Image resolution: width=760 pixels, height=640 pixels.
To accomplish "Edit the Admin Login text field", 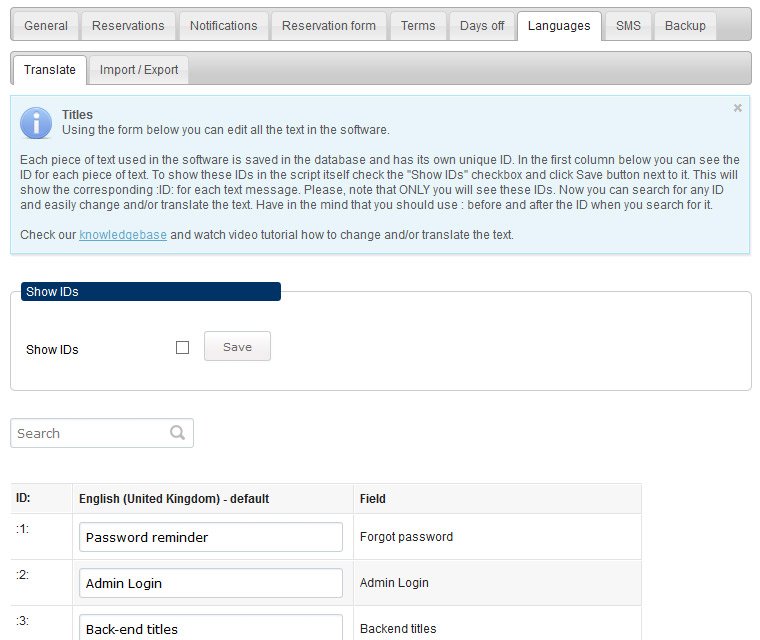I will pyautogui.click(x=211, y=583).
